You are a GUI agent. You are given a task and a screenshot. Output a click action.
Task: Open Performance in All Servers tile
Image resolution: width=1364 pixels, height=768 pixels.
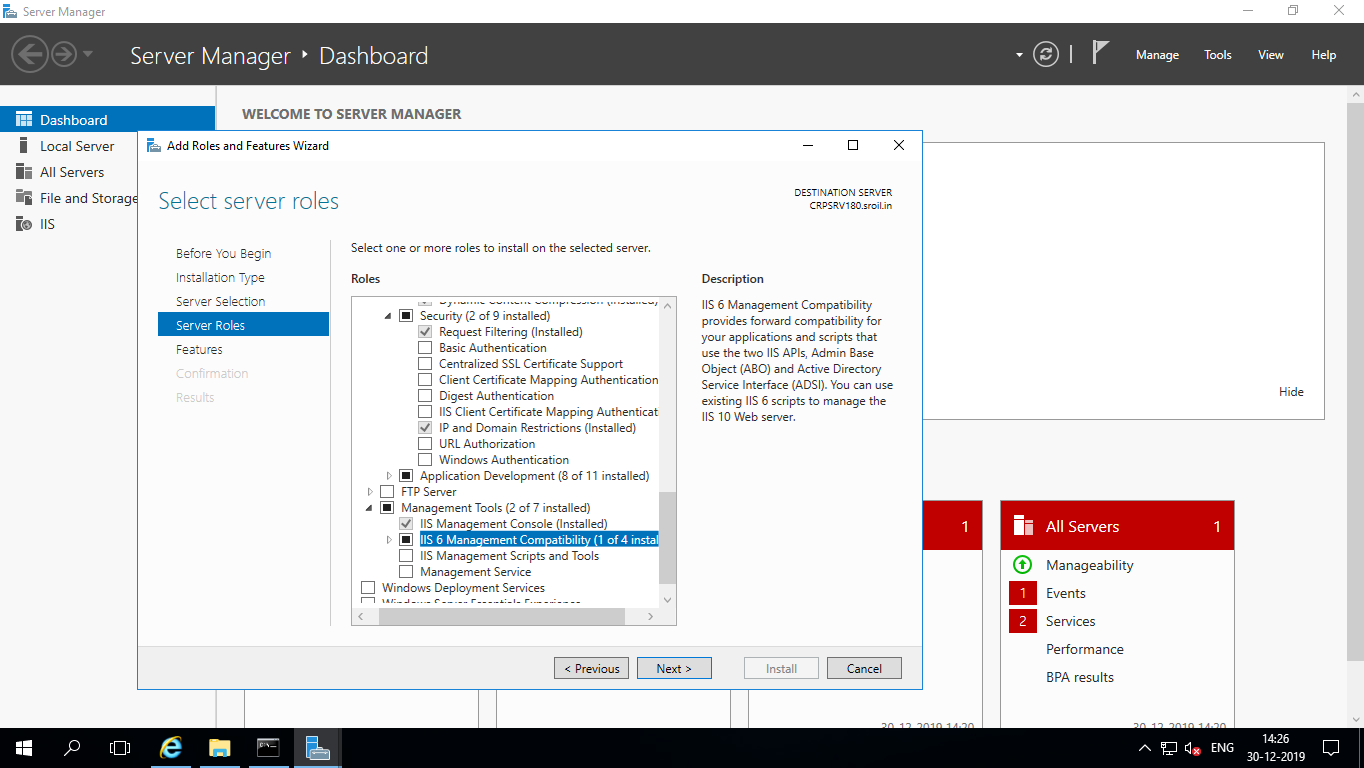(x=1085, y=649)
